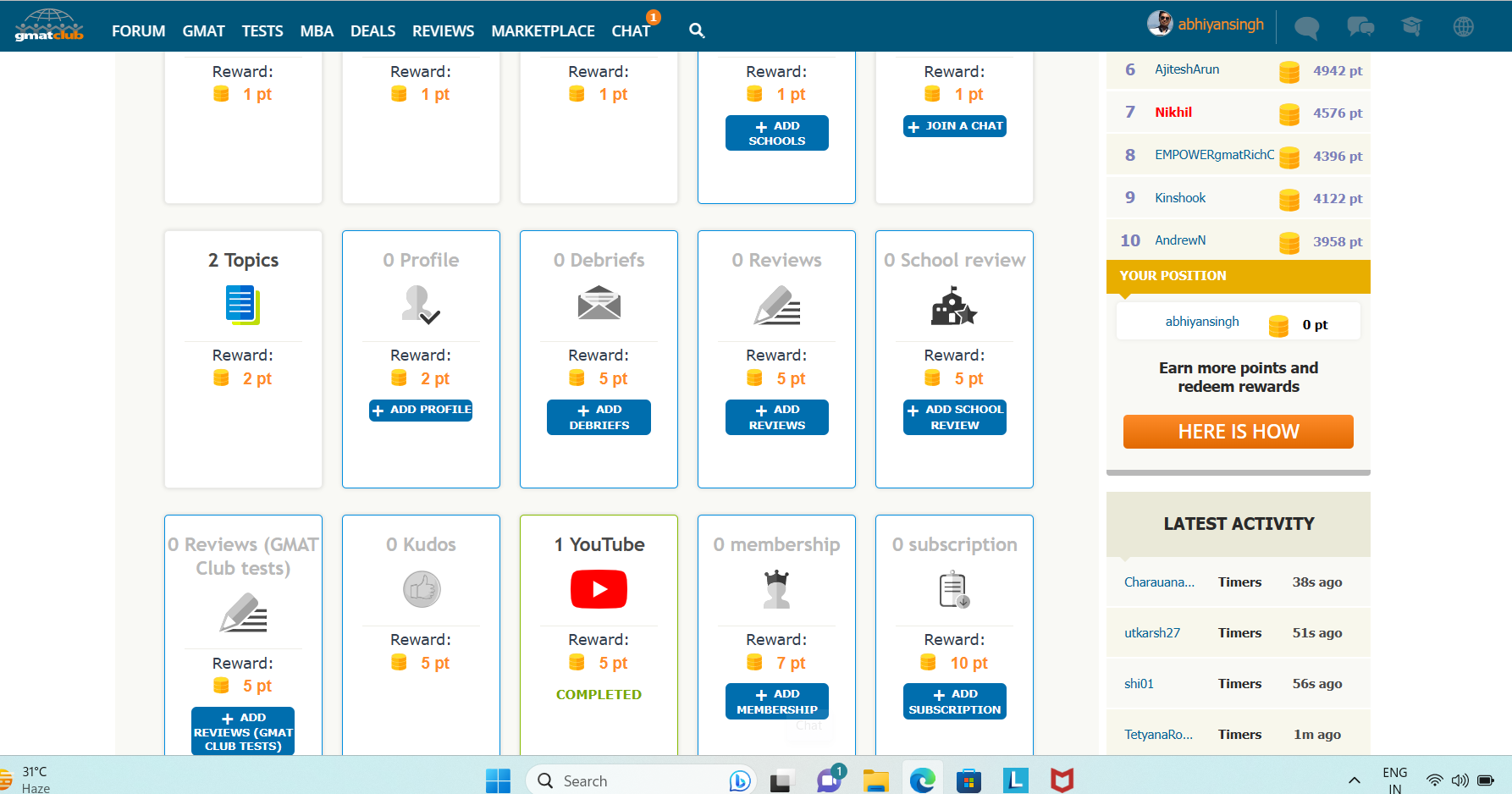Open private messages via speech bubble icon

1305,26
